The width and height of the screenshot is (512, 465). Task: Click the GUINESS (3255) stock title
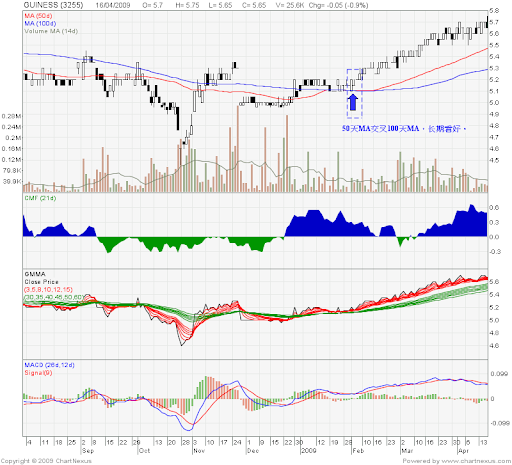pos(53,5)
